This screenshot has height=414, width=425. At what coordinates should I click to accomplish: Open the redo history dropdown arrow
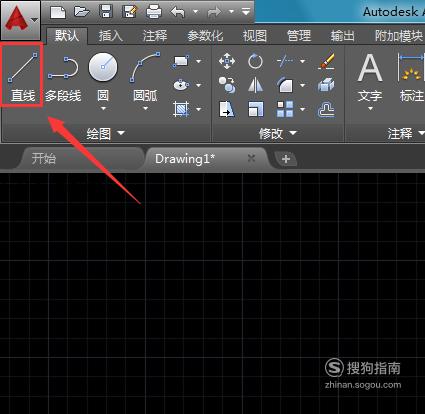click(x=231, y=12)
